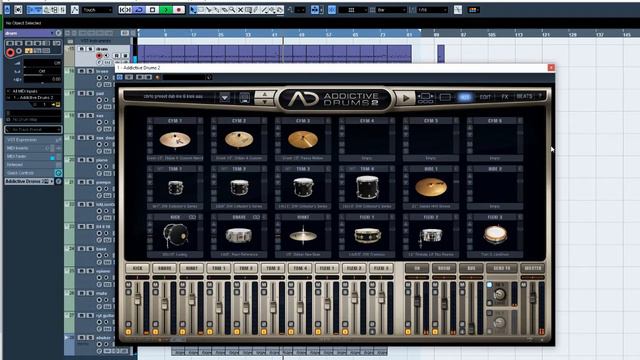Click the KICK channel volume fader
640x360 pixels.
coord(138,300)
